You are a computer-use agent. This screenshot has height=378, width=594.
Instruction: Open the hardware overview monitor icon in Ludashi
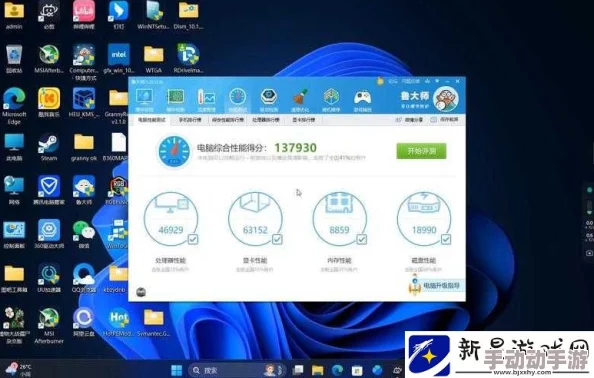(144, 100)
